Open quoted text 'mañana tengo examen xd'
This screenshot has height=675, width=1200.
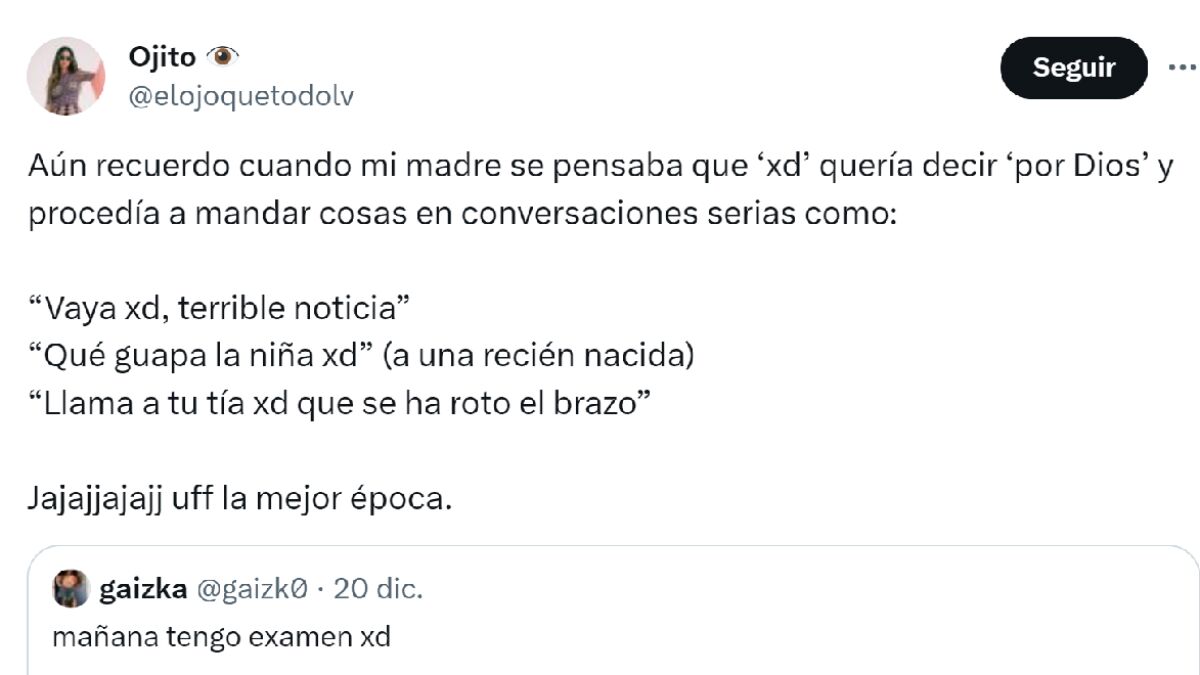(x=221, y=636)
